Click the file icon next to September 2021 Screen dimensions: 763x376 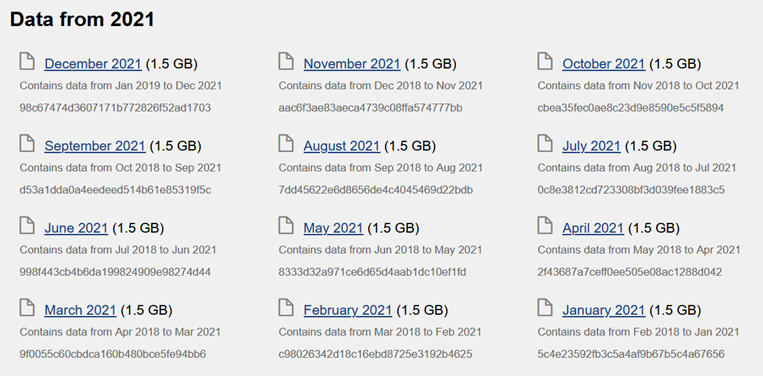[x=27, y=144]
